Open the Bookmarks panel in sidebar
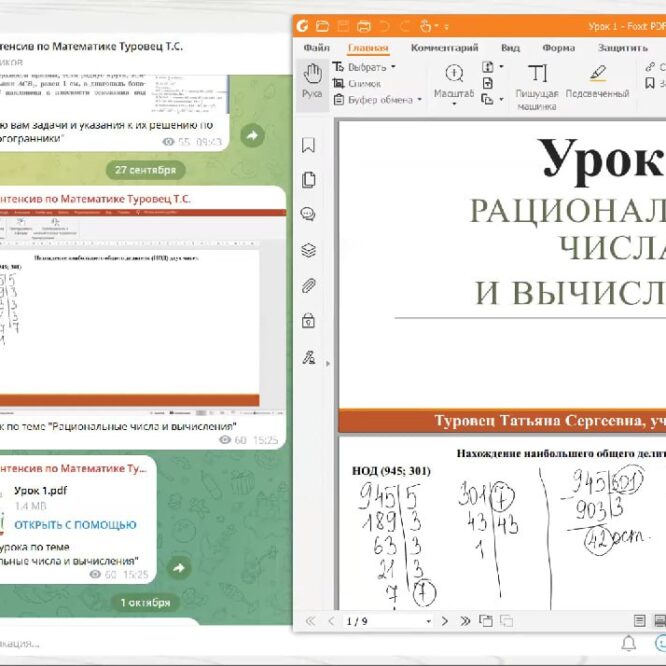Image resolution: width=666 pixels, height=666 pixels. point(308,145)
